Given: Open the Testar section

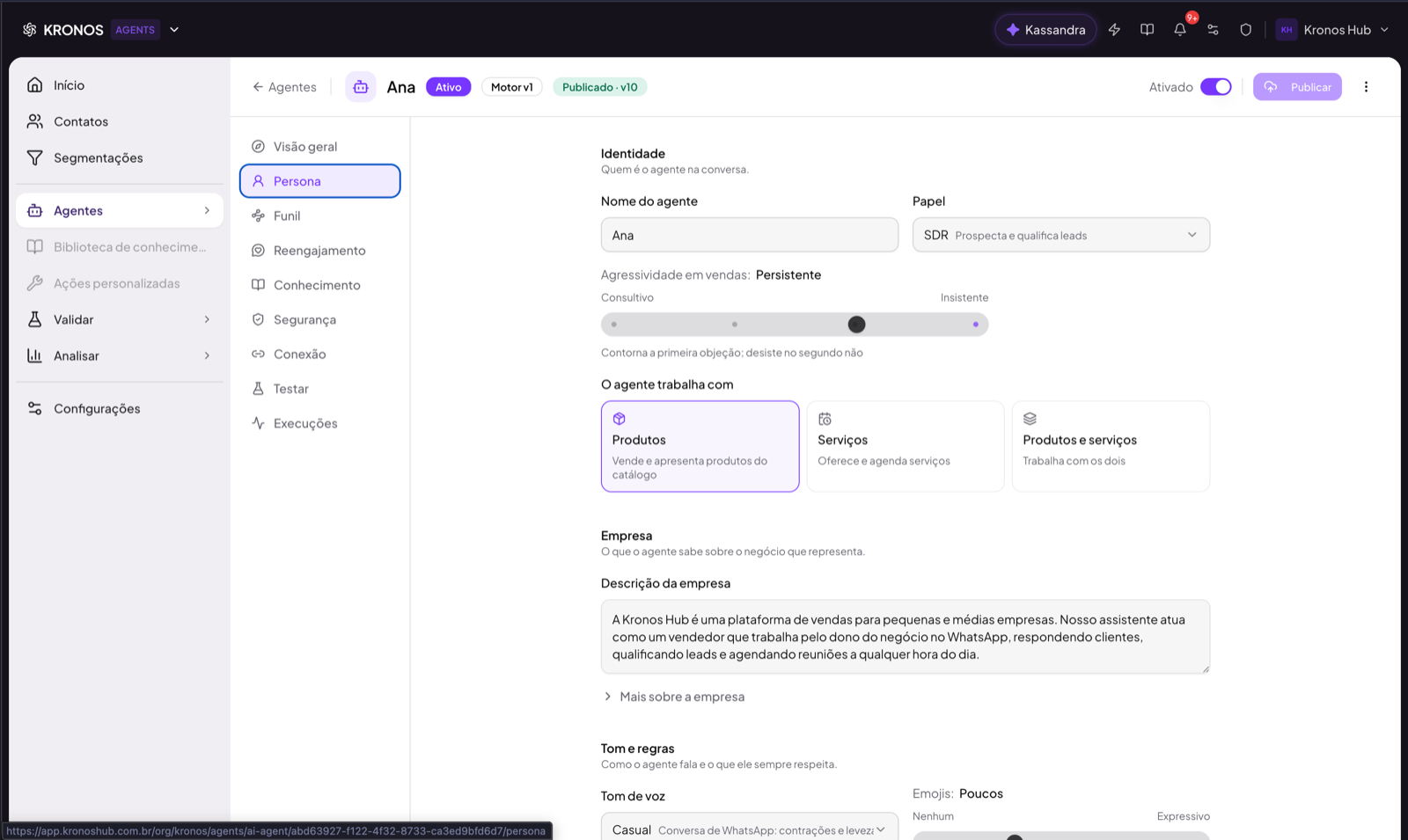Looking at the screenshot, I should coord(319,389).
